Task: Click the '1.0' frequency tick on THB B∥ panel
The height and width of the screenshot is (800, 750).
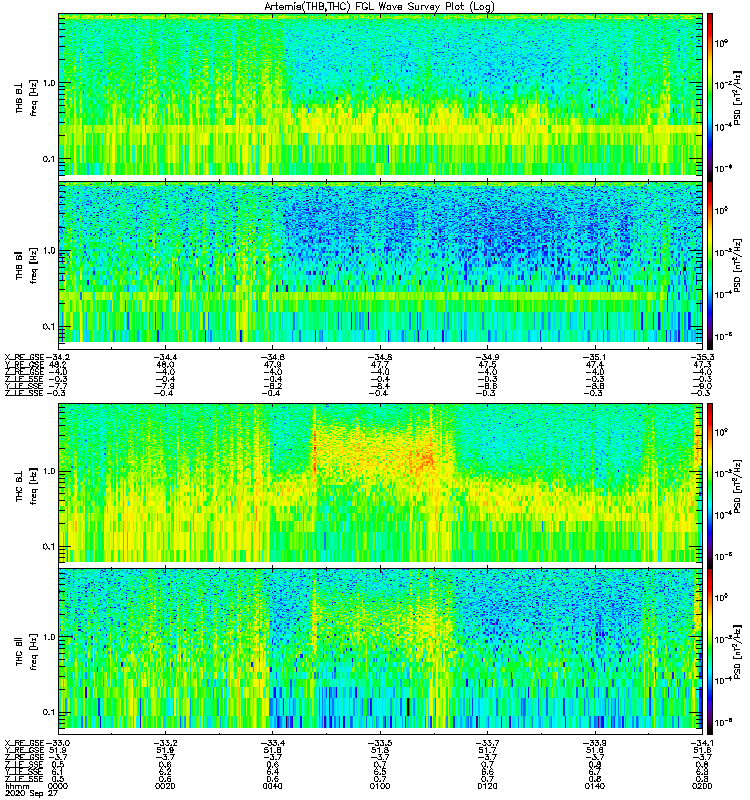Action: pyautogui.click(x=49, y=251)
